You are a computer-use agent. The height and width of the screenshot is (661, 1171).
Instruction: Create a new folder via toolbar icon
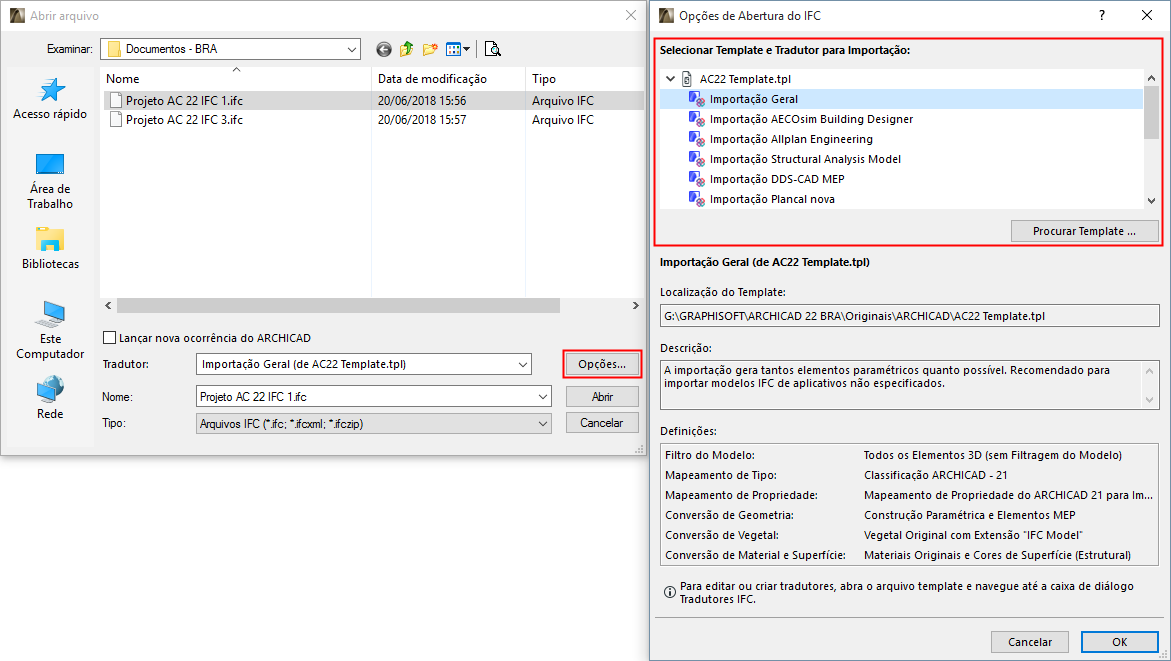pos(430,49)
